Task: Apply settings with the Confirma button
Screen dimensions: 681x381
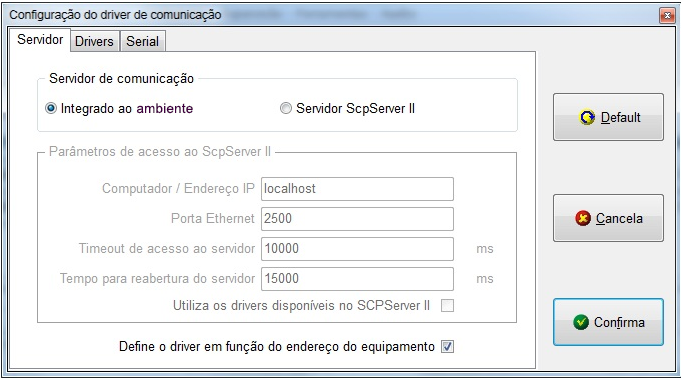Action: (608, 322)
